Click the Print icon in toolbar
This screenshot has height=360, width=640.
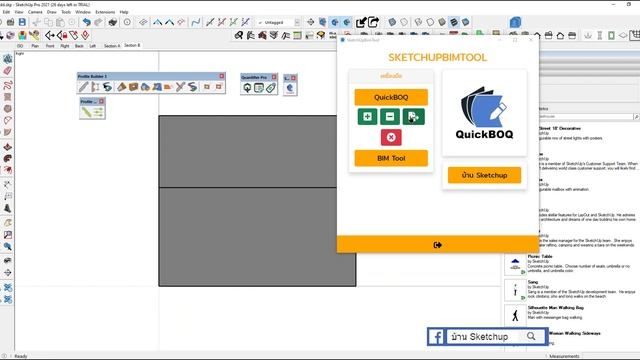point(113,22)
